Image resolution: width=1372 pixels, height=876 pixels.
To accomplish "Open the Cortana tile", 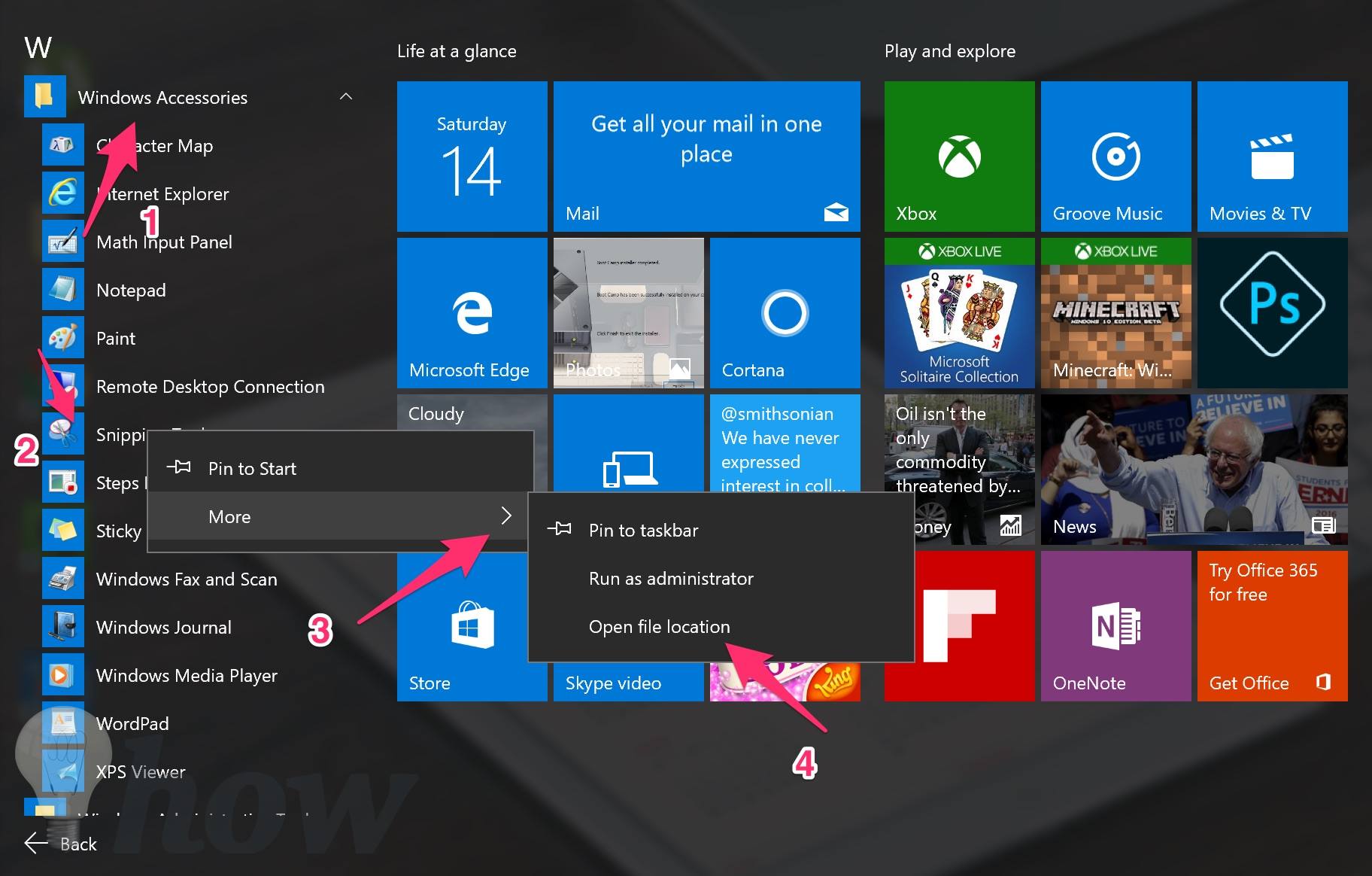I will (785, 312).
